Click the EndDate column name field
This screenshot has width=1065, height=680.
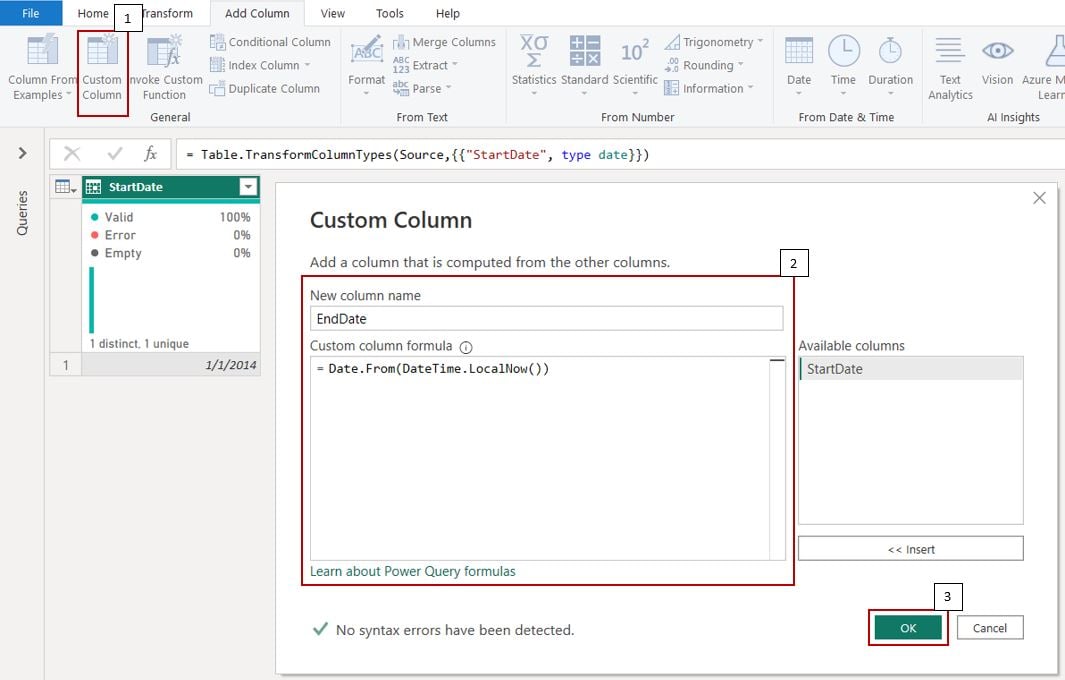545,318
